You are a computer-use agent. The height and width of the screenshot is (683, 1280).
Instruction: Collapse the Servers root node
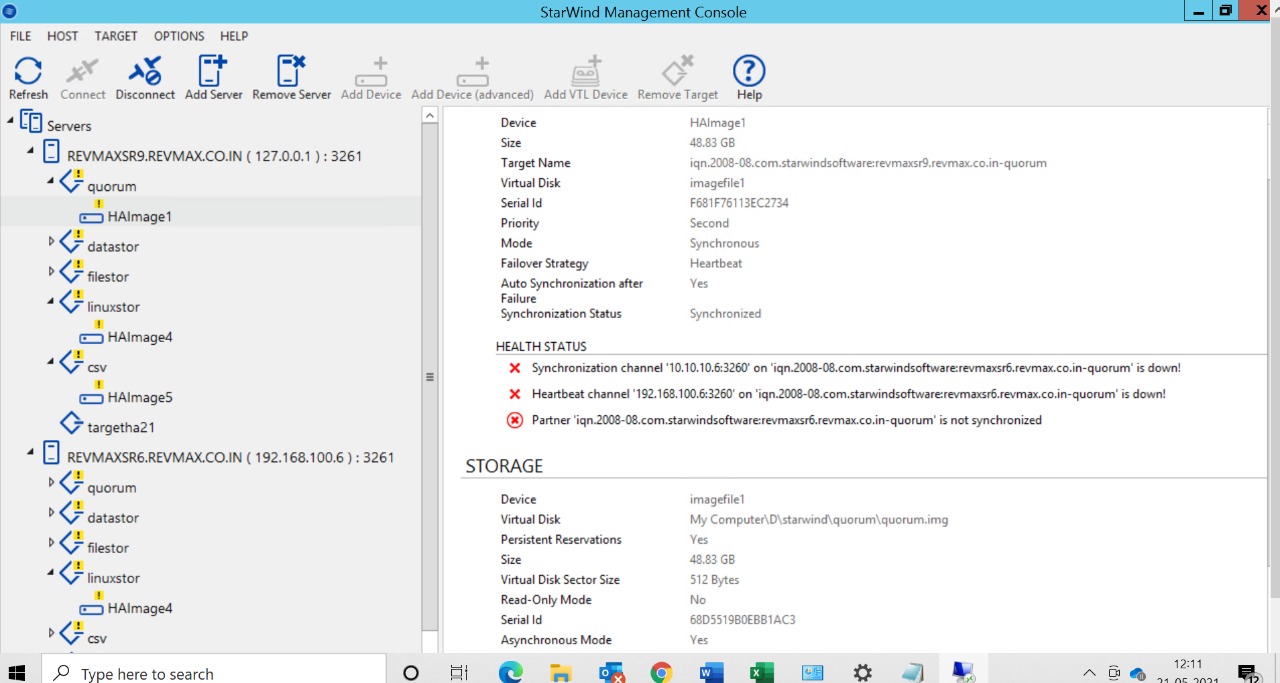coord(11,121)
